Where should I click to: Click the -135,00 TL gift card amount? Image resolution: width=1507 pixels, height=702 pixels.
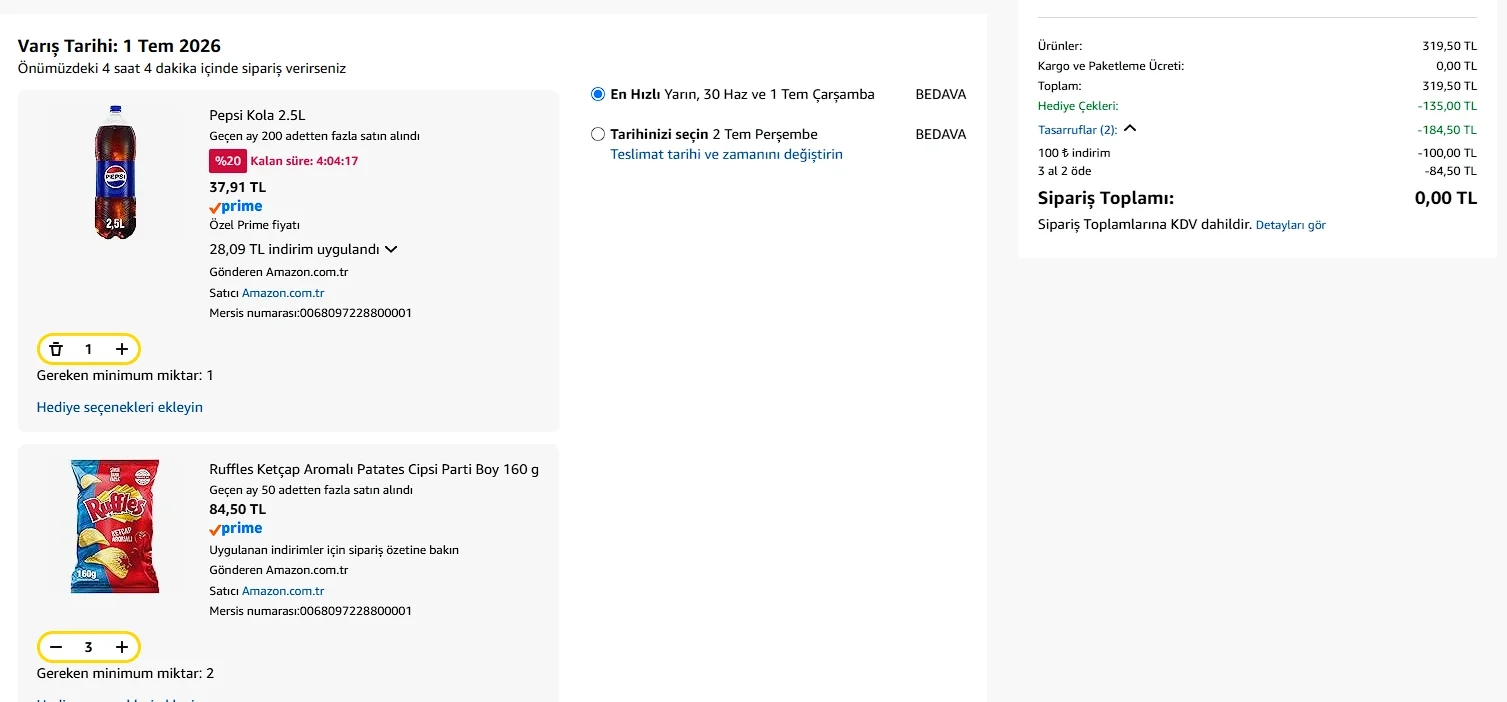coord(1447,106)
